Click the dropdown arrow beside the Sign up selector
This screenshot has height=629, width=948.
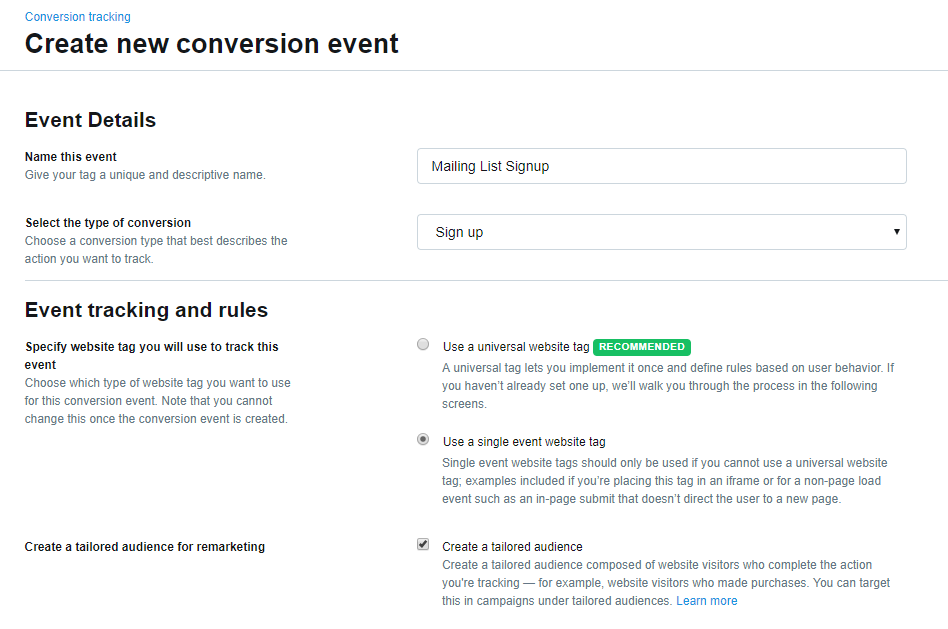coord(896,231)
